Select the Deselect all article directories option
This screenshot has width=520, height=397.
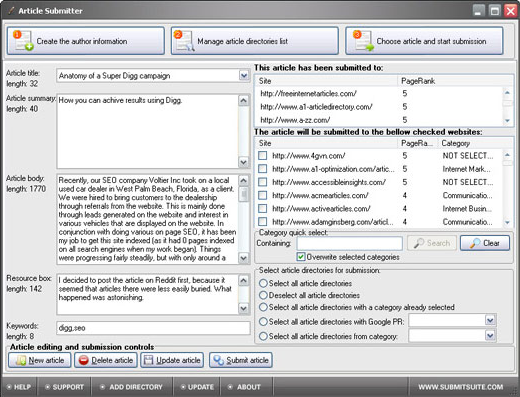tap(263, 295)
